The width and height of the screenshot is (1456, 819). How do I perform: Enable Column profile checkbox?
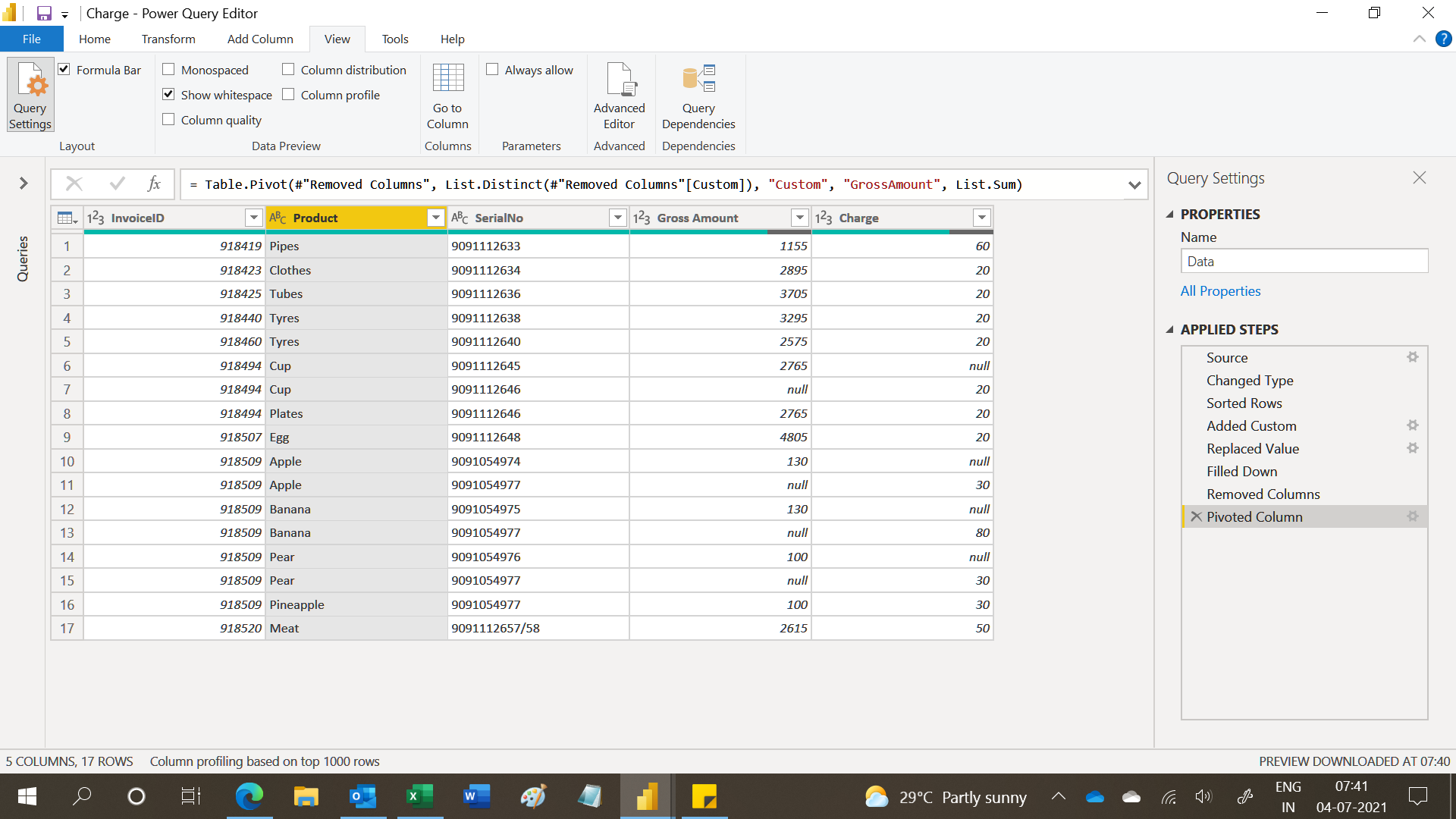point(288,94)
